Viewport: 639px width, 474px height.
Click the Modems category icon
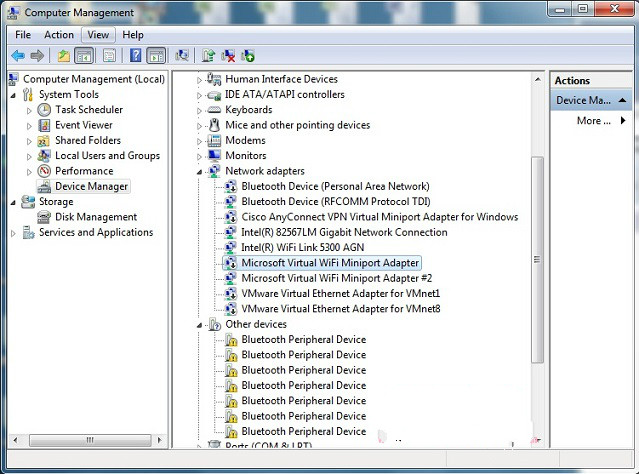[214, 141]
